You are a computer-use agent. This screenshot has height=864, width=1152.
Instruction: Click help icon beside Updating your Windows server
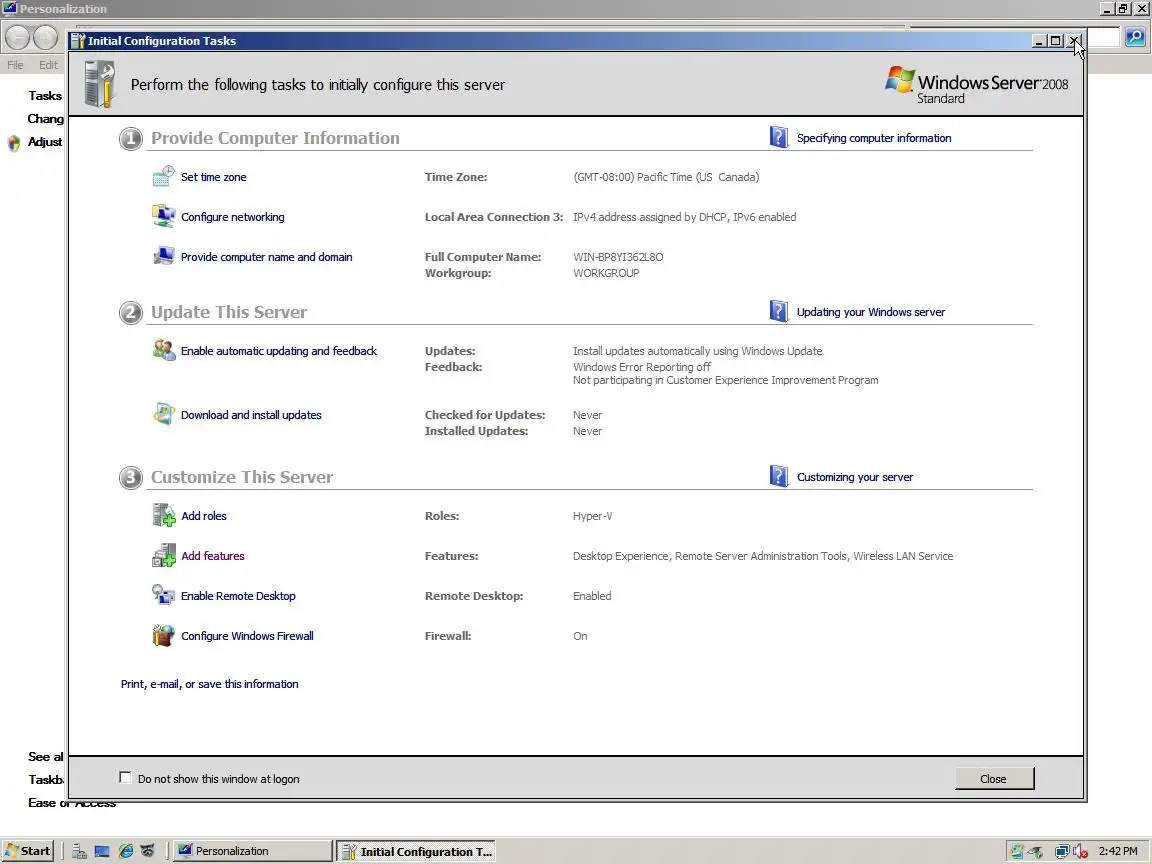coord(779,311)
